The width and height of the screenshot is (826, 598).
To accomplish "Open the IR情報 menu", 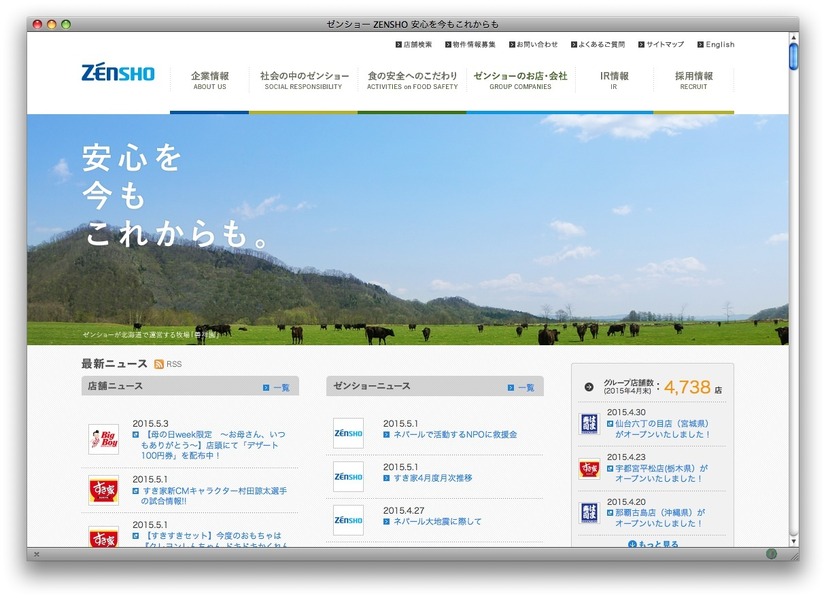I will pos(614,80).
